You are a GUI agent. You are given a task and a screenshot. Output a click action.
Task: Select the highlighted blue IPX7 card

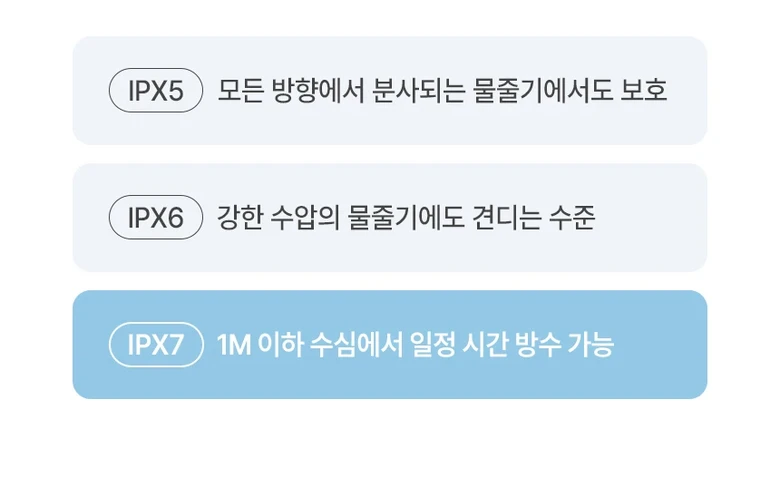(390, 344)
